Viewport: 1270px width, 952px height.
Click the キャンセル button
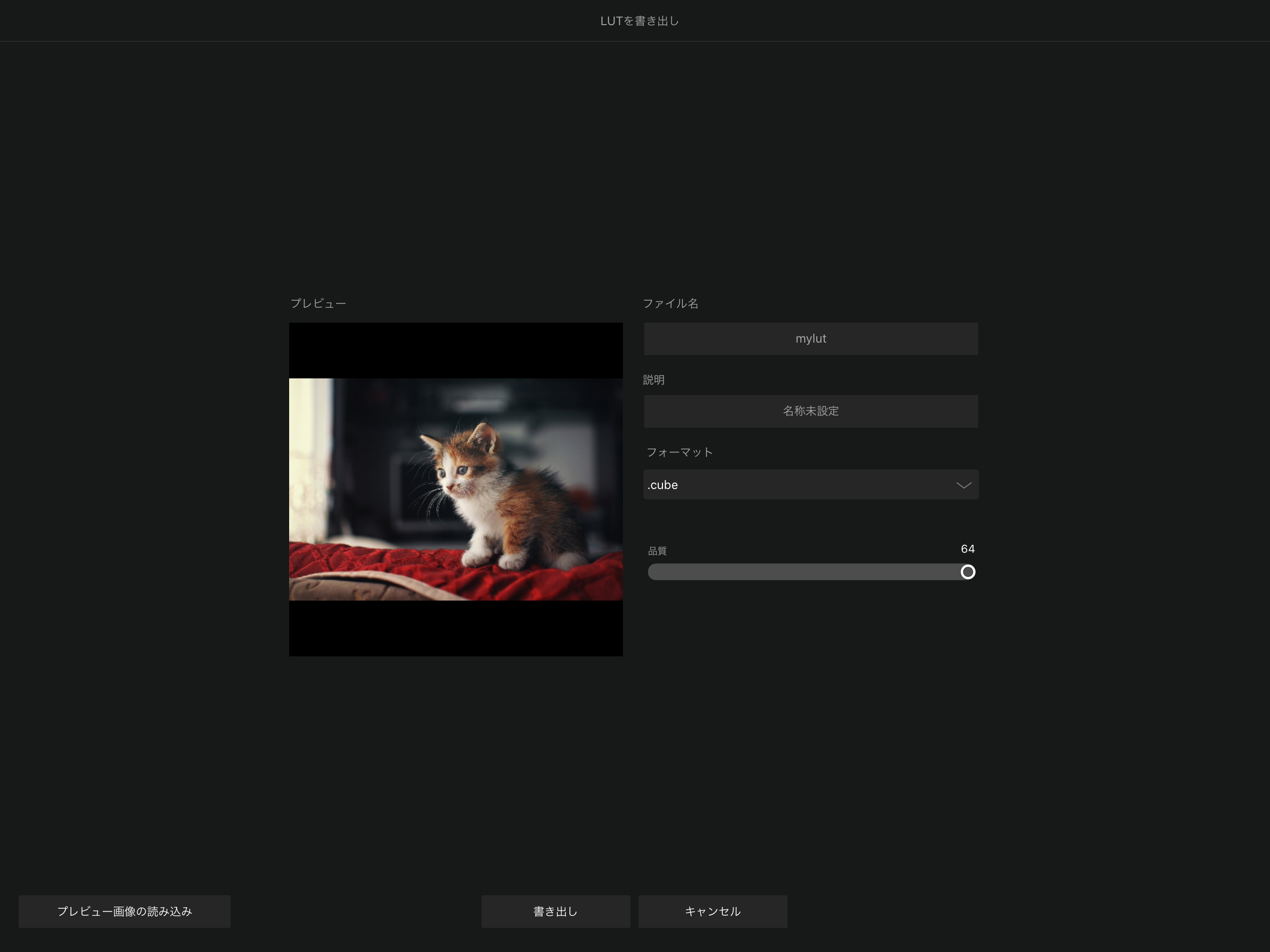click(713, 911)
